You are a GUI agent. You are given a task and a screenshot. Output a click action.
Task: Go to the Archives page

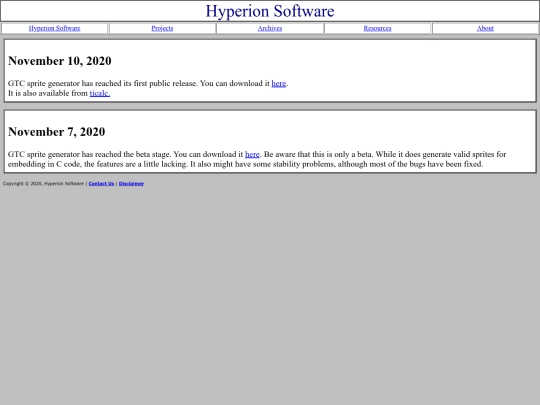tap(270, 28)
